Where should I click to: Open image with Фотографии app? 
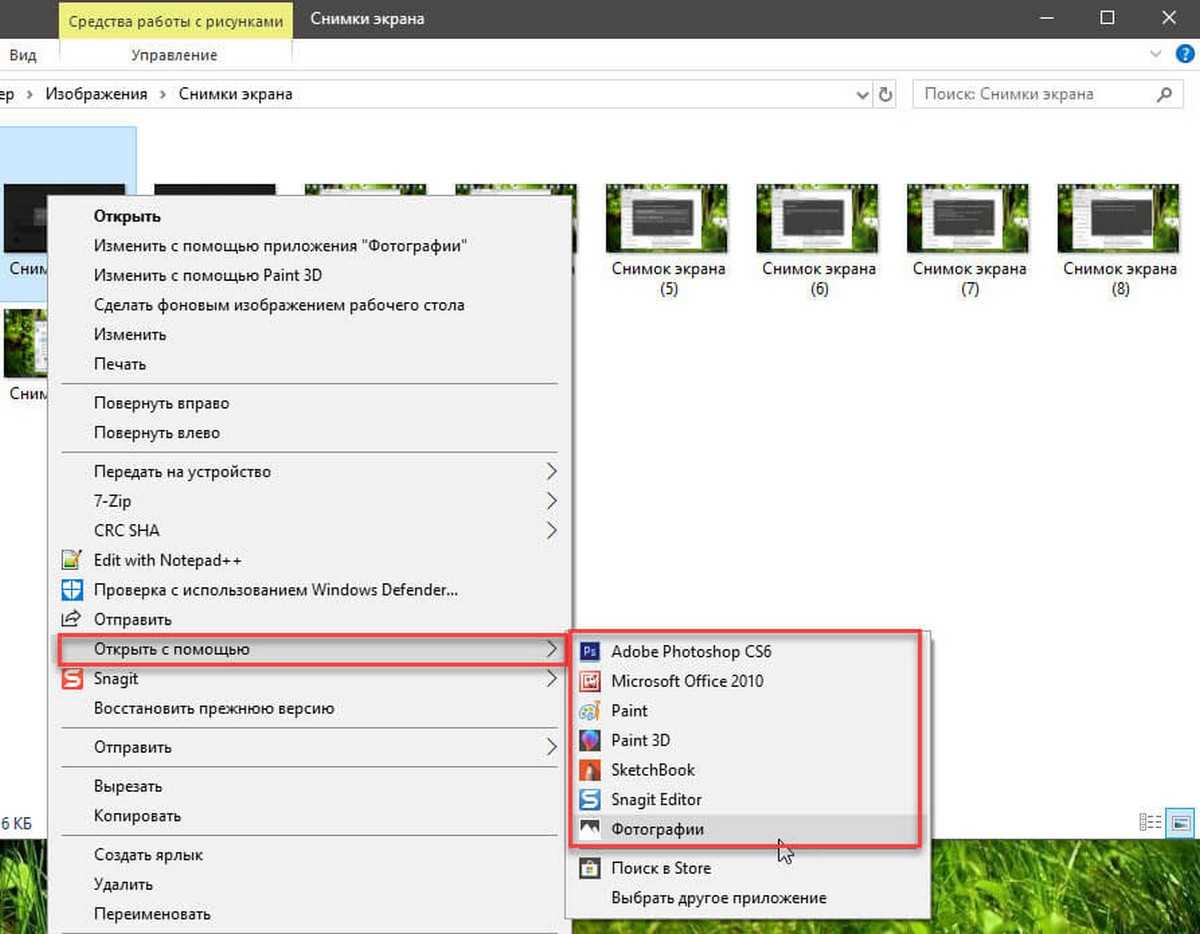pos(657,829)
